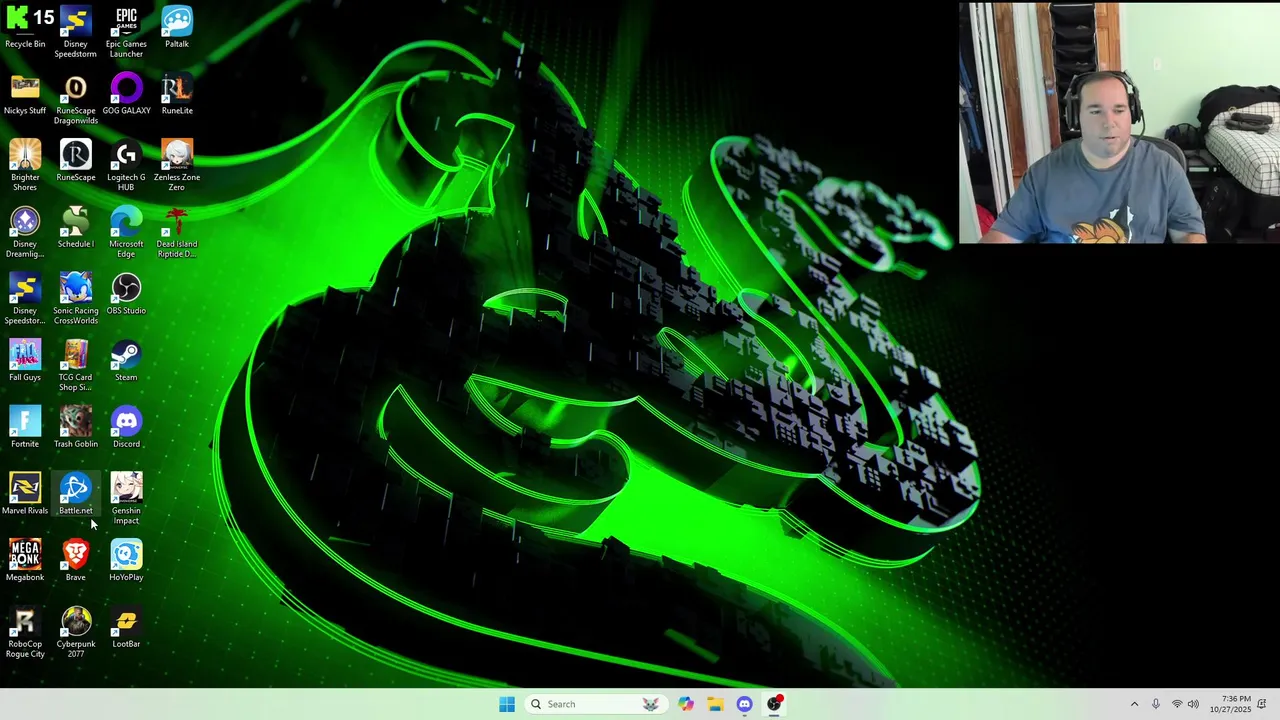Select the Battle.net desktop icon
Image resolution: width=1280 pixels, height=720 pixels.
click(75, 494)
